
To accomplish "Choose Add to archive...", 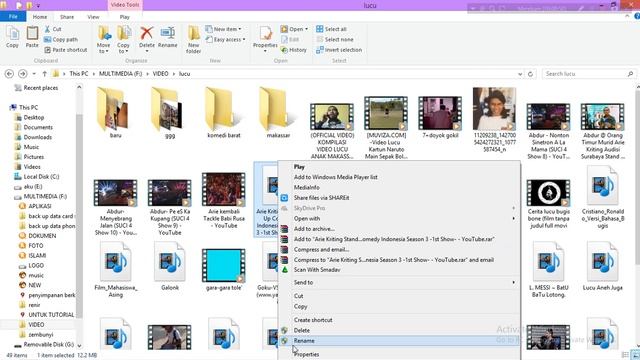I will [314, 229].
